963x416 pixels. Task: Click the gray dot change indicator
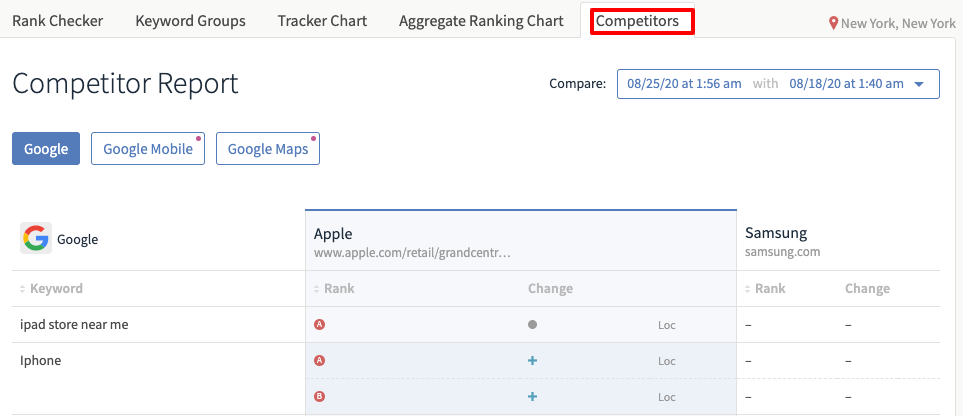[532, 324]
